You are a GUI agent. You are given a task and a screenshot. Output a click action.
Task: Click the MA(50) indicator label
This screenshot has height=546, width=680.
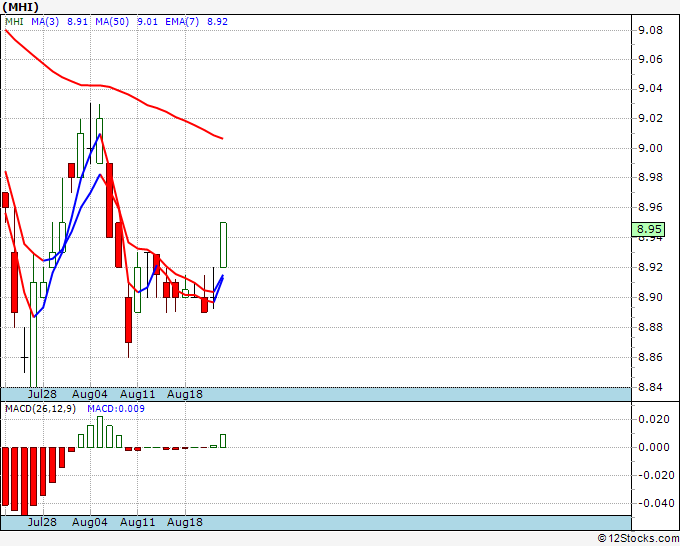pyautogui.click(x=112, y=22)
